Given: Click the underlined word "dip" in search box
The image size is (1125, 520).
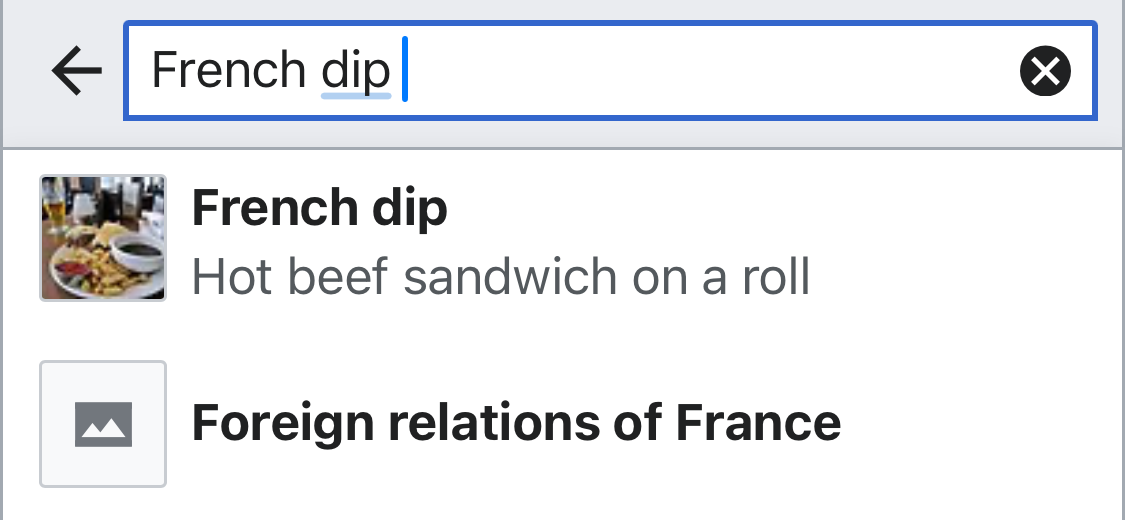Looking at the screenshot, I should tap(355, 71).
